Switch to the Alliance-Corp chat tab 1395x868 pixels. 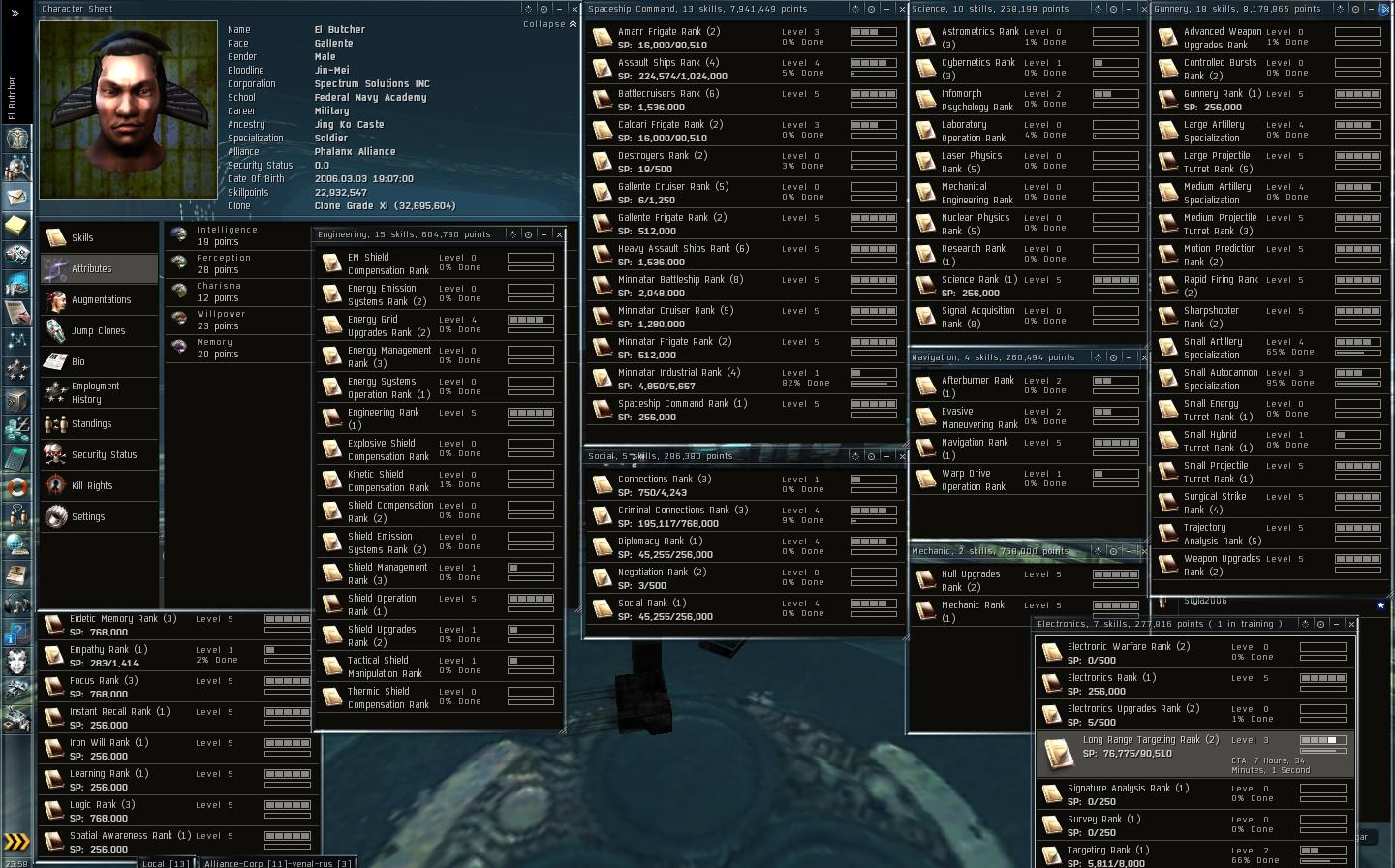(278, 862)
